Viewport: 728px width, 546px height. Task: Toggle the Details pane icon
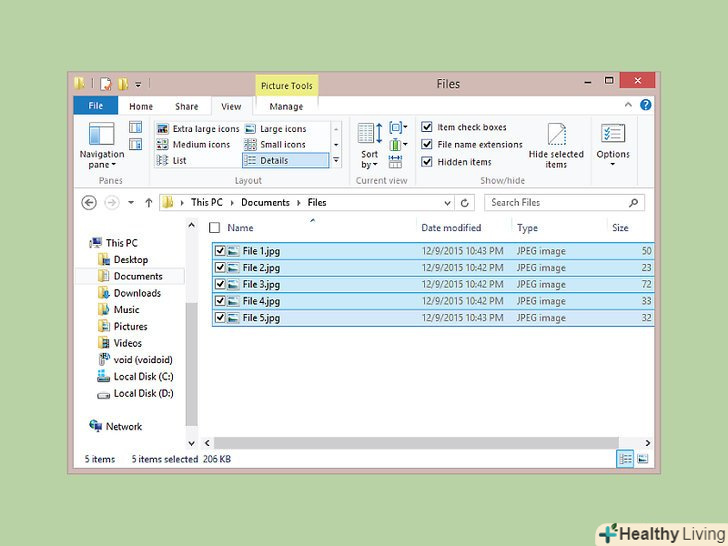pos(135,144)
